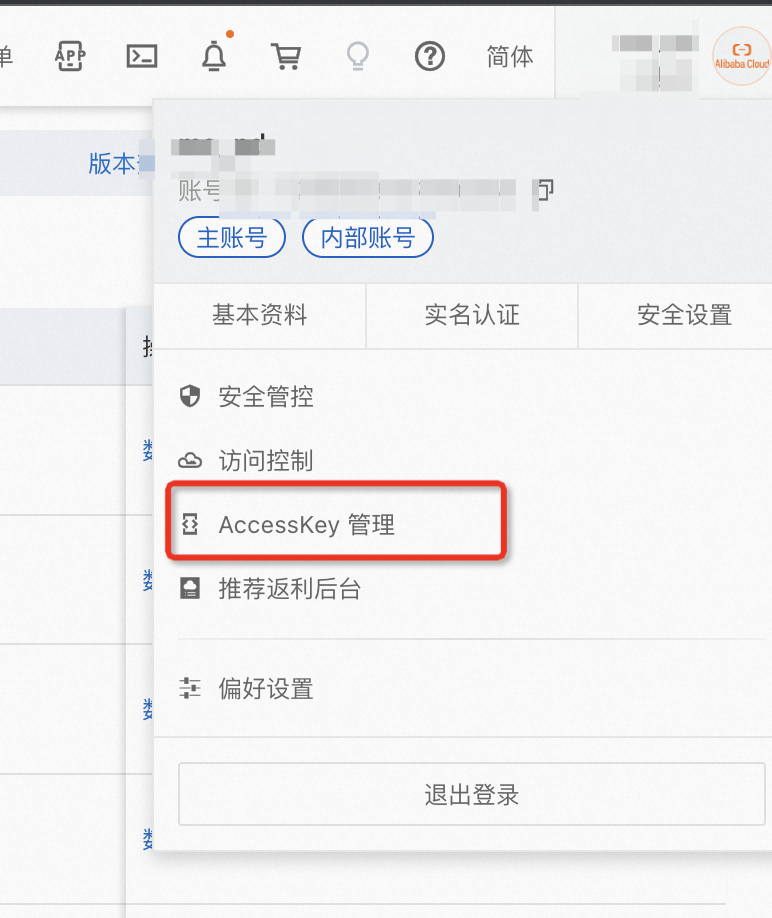This screenshot has width=772, height=918.
Task: Open 推荐返利后台
Action: pyautogui.click(x=289, y=588)
